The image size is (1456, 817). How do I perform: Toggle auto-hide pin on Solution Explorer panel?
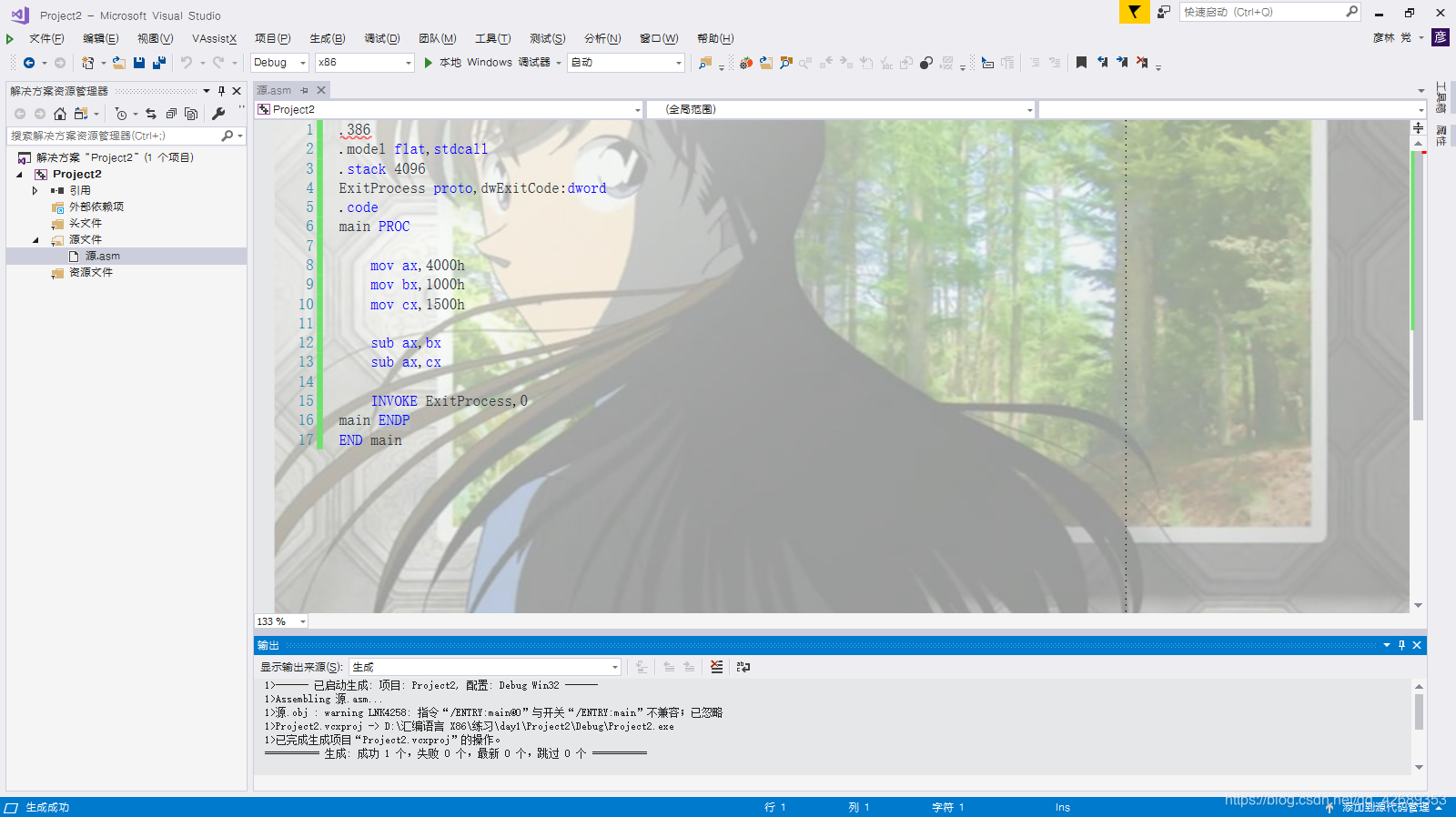pos(221,91)
